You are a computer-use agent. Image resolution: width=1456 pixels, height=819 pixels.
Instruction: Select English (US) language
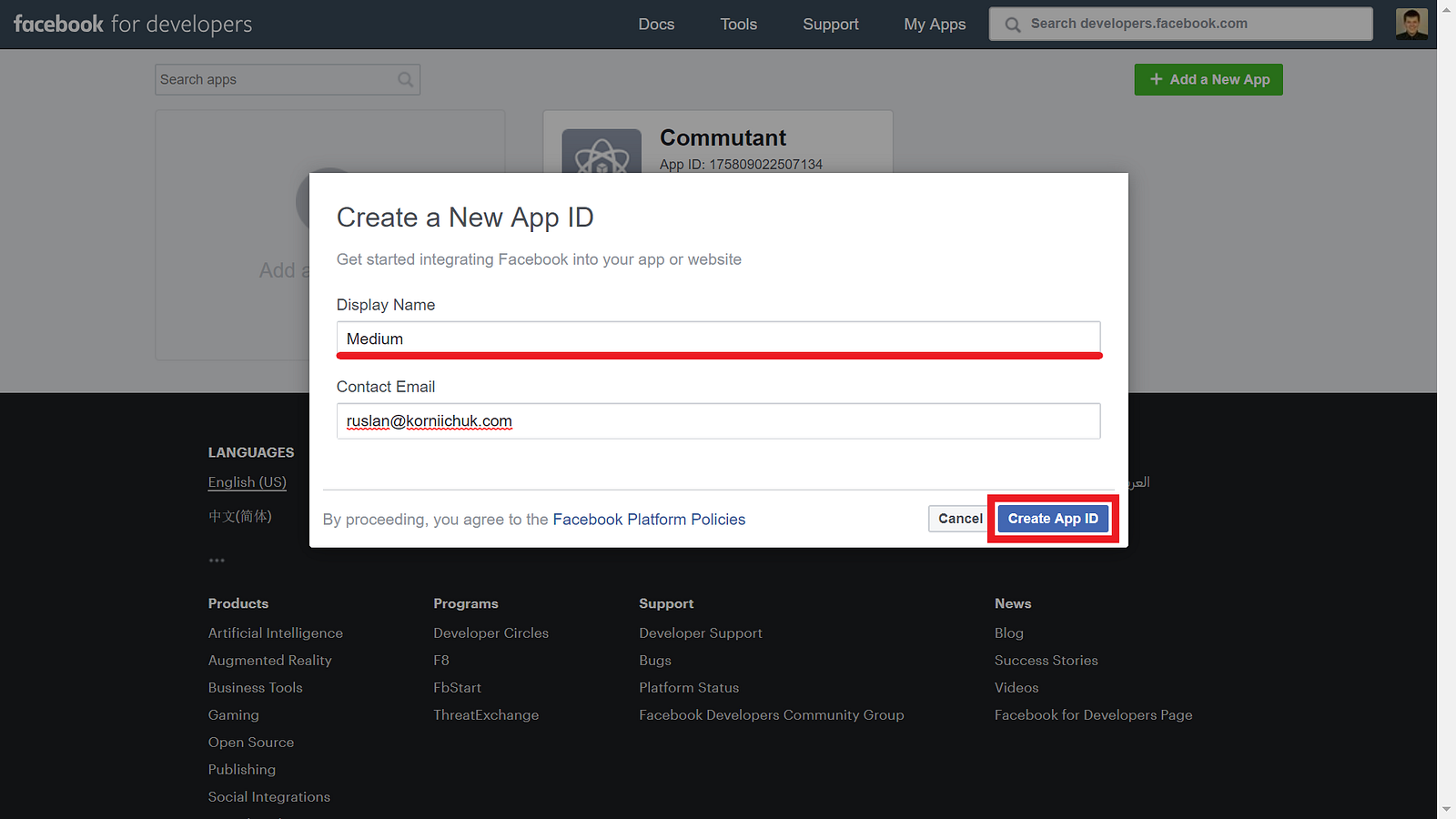coord(247,482)
